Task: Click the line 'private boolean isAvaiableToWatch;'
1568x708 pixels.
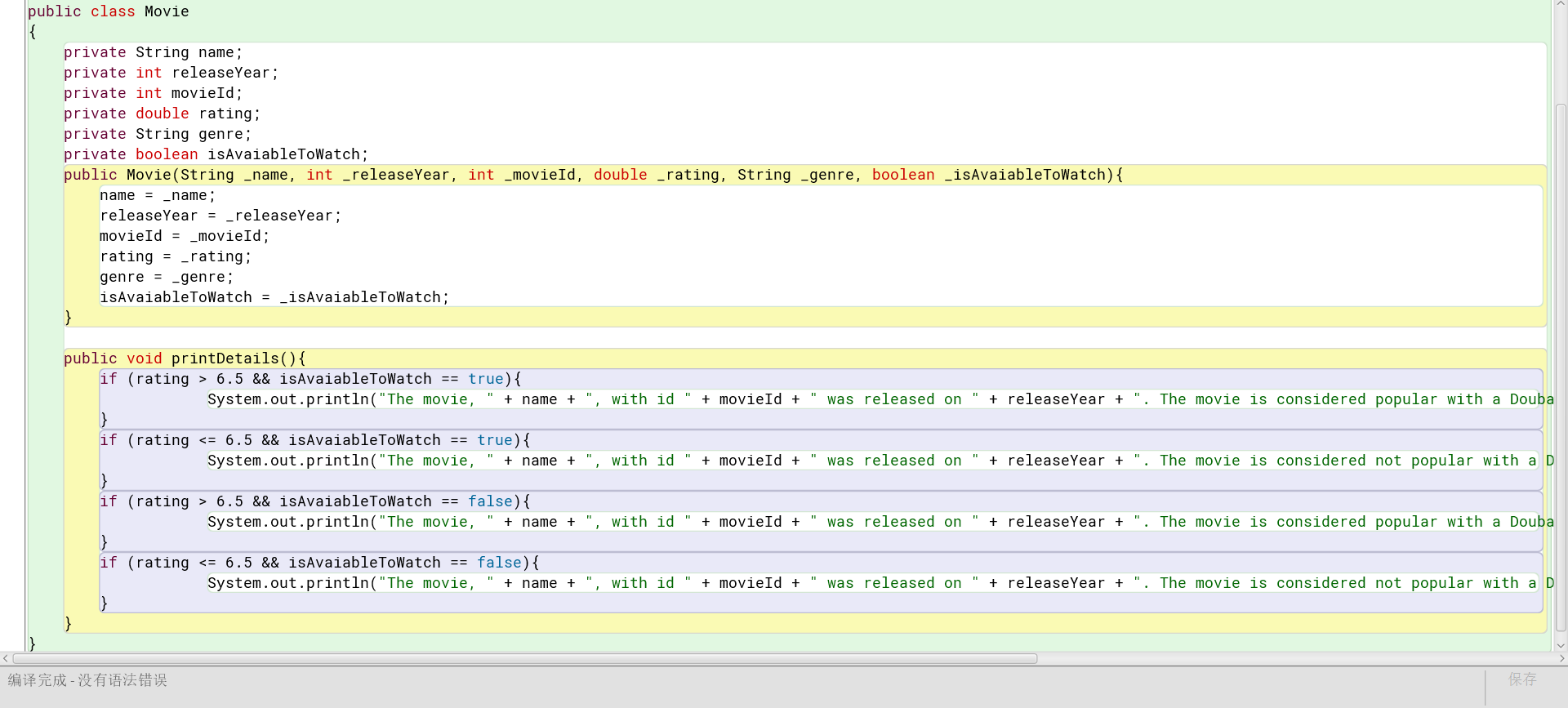Action: (216, 154)
